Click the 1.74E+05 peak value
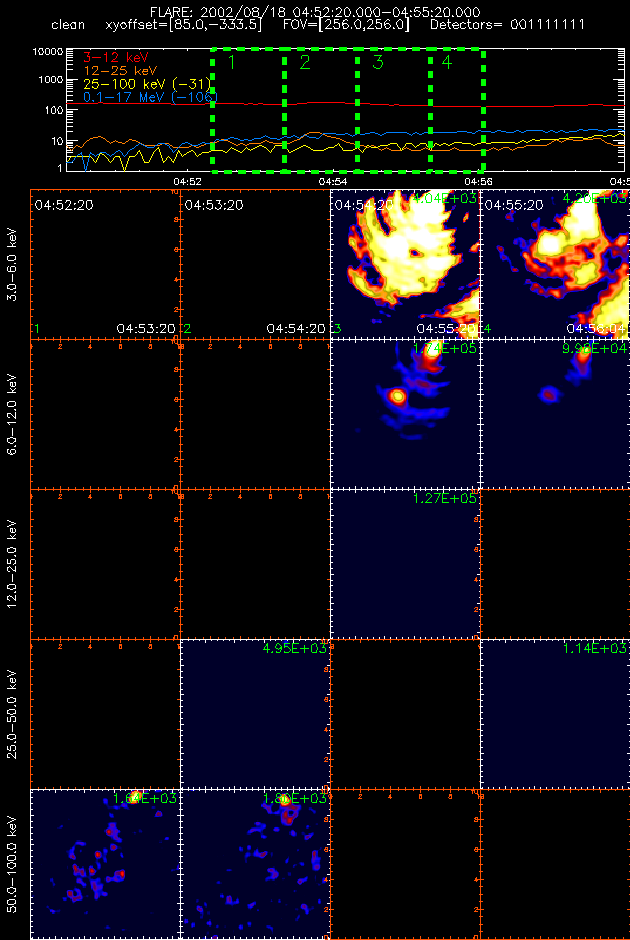The width and height of the screenshot is (630, 940). pyautogui.click(x=445, y=347)
